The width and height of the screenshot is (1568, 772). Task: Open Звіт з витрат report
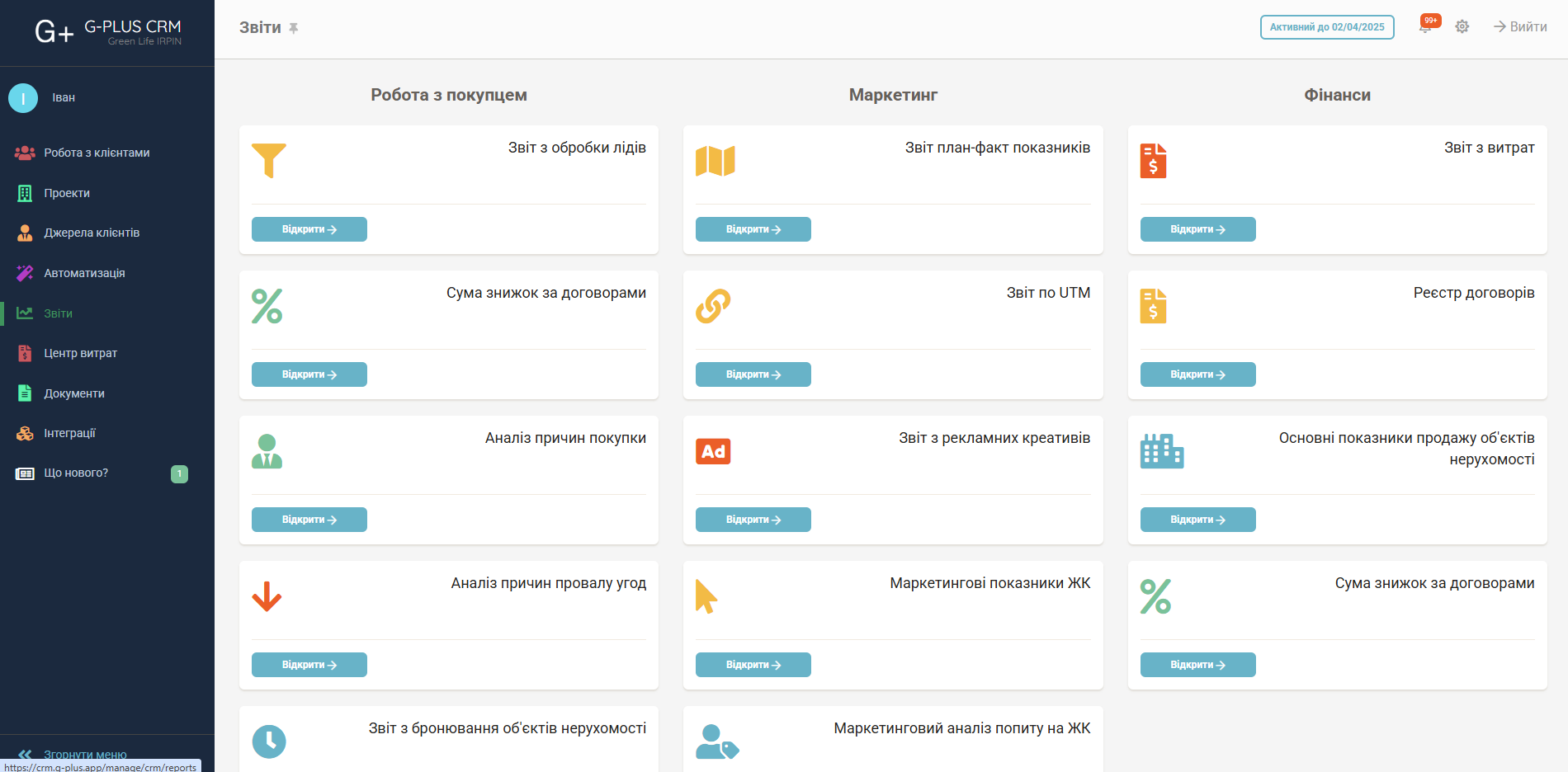tap(1198, 229)
